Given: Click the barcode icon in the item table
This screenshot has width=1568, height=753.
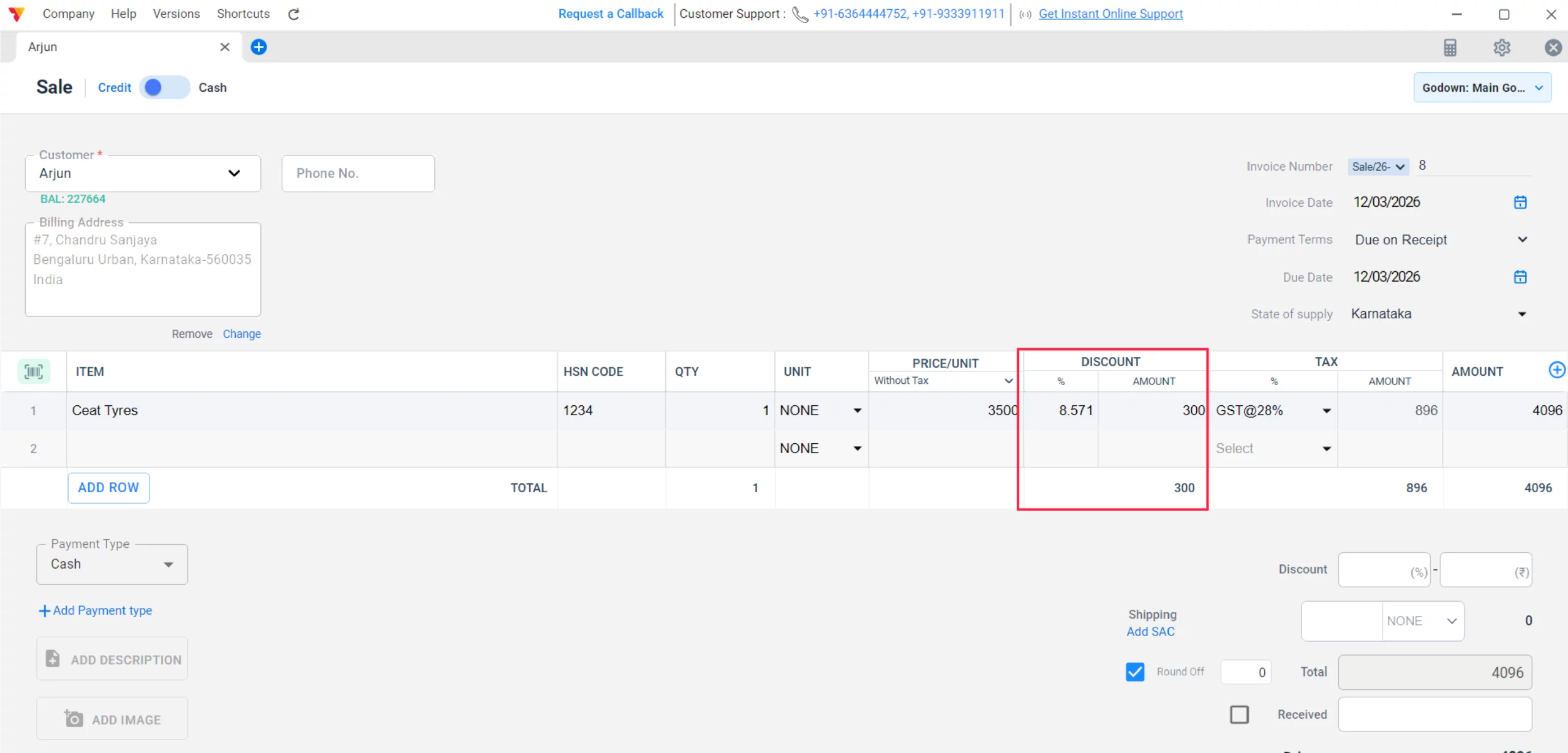Looking at the screenshot, I should tap(34, 371).
